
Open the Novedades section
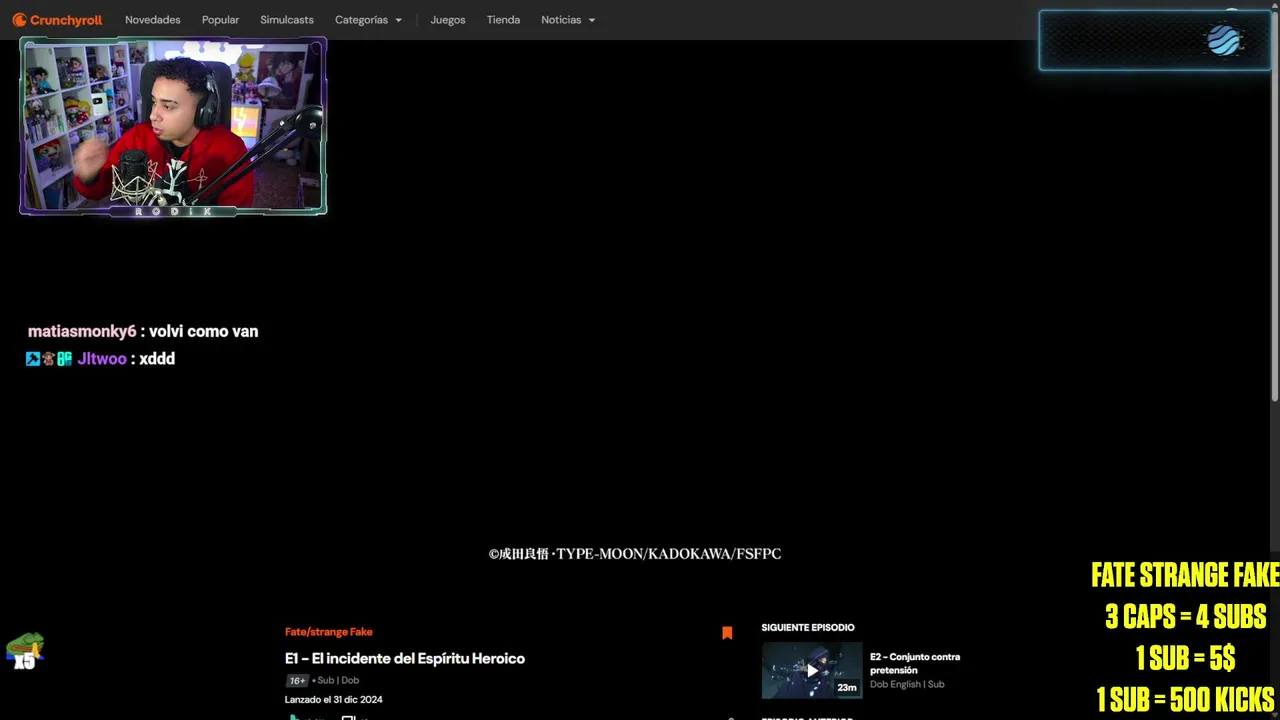pos(153,20)
